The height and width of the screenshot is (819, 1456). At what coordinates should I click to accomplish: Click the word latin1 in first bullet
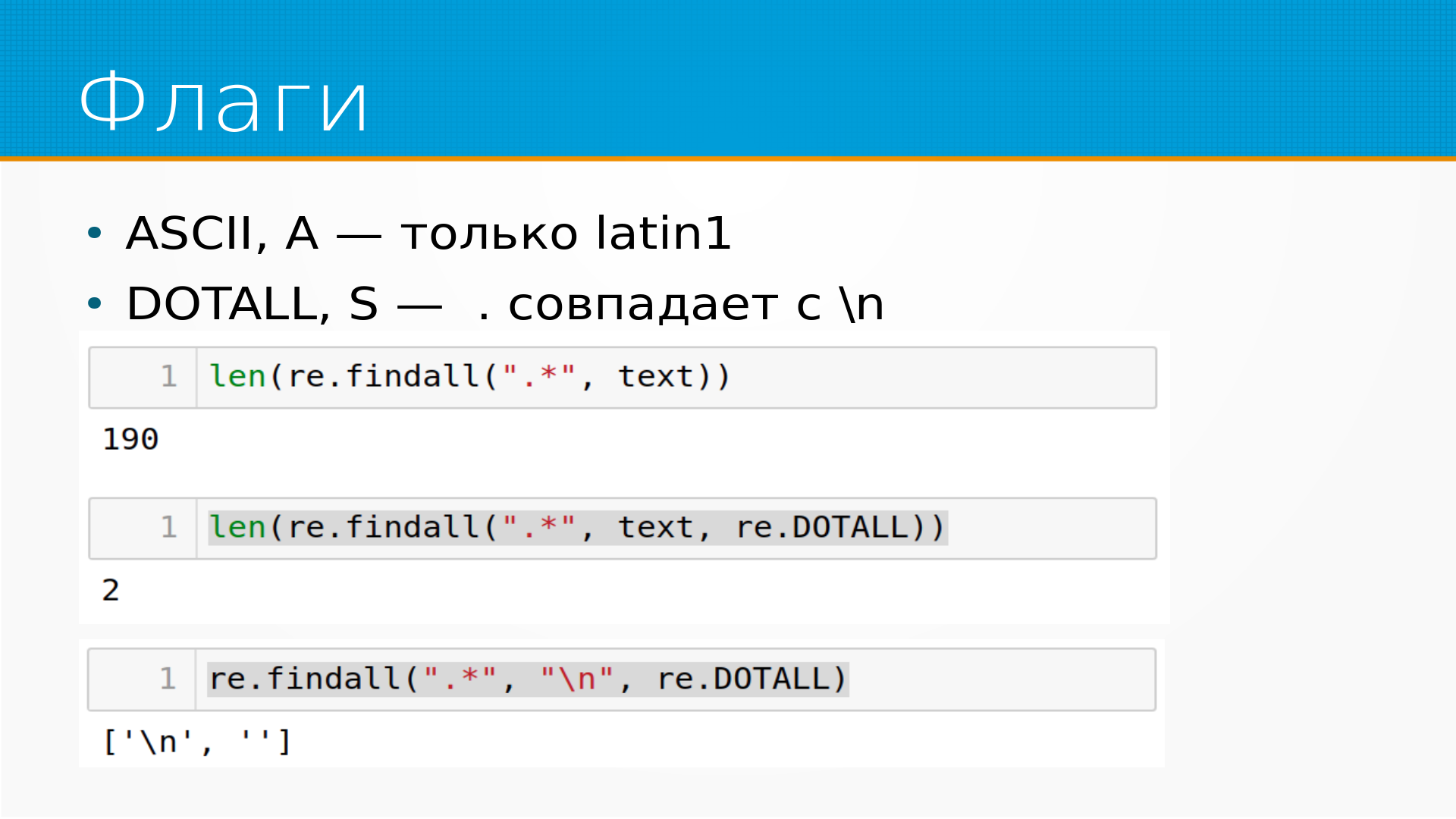click(x=664, y=233)
